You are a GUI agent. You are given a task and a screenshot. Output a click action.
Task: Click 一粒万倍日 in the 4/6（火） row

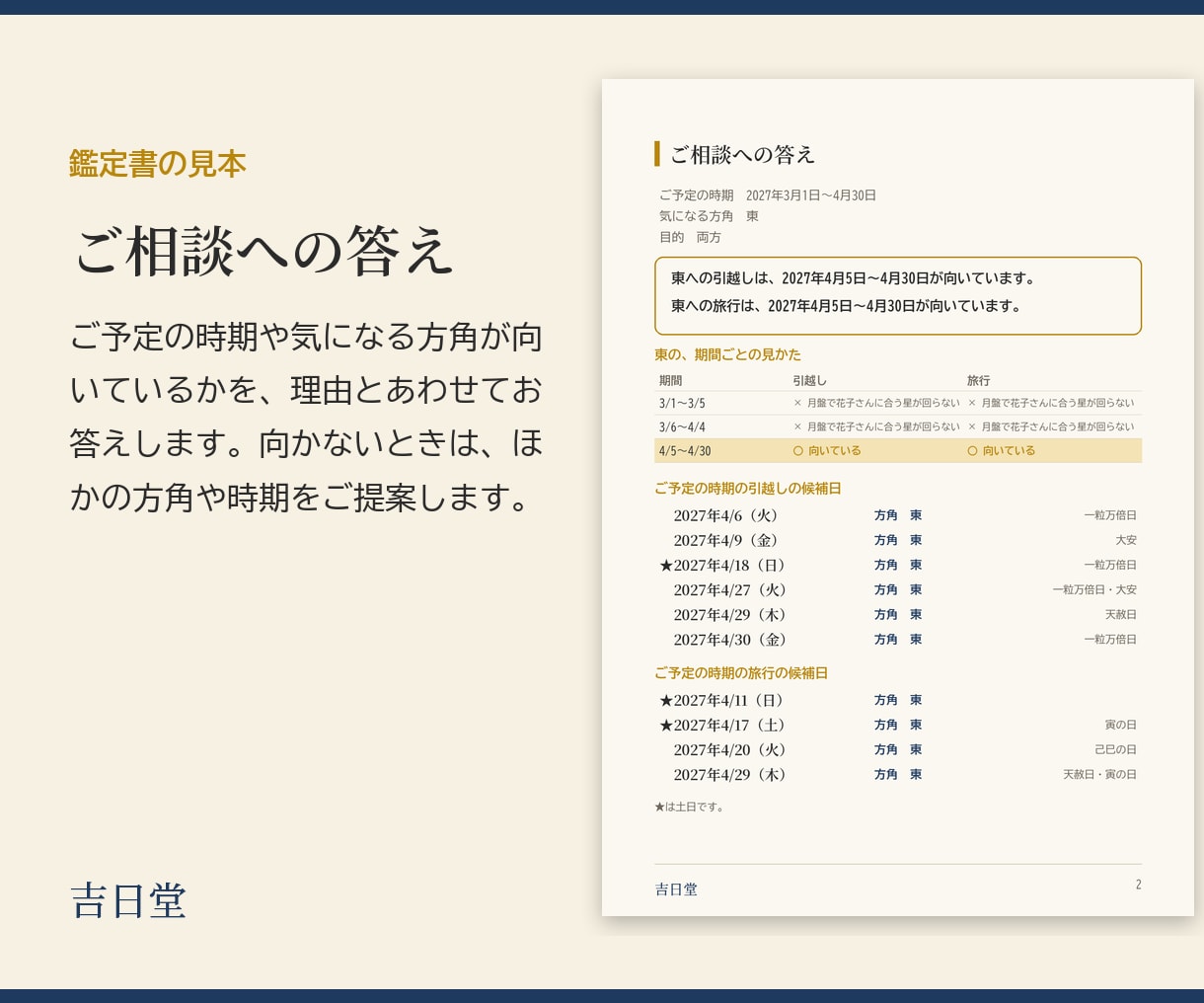click(1110, 515)
